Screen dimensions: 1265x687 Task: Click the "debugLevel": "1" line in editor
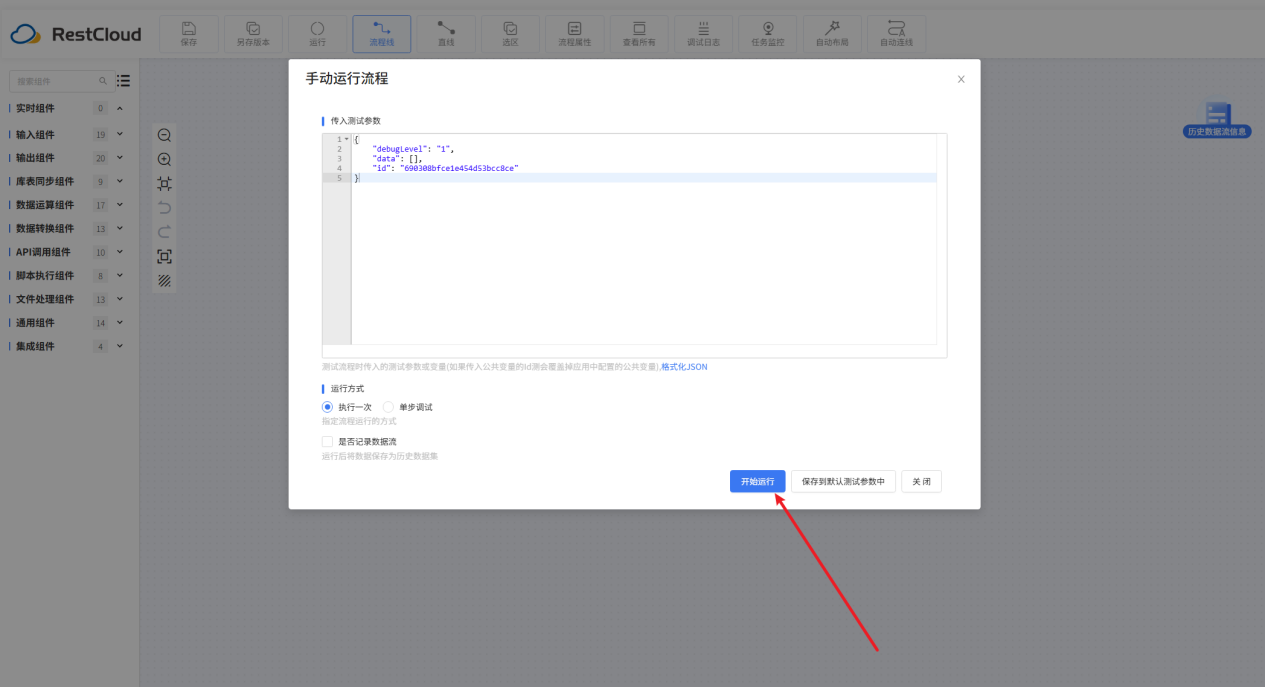[x=413, y=148]
